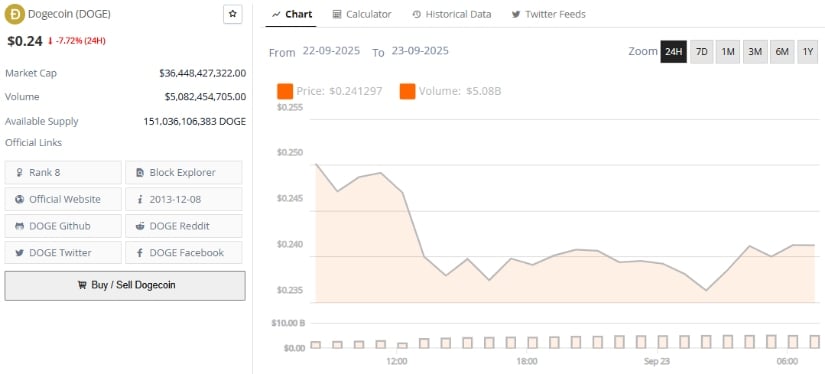Click the Facebook icon
Viewport: 825px width, 374px height.
(x=140, y=252)
